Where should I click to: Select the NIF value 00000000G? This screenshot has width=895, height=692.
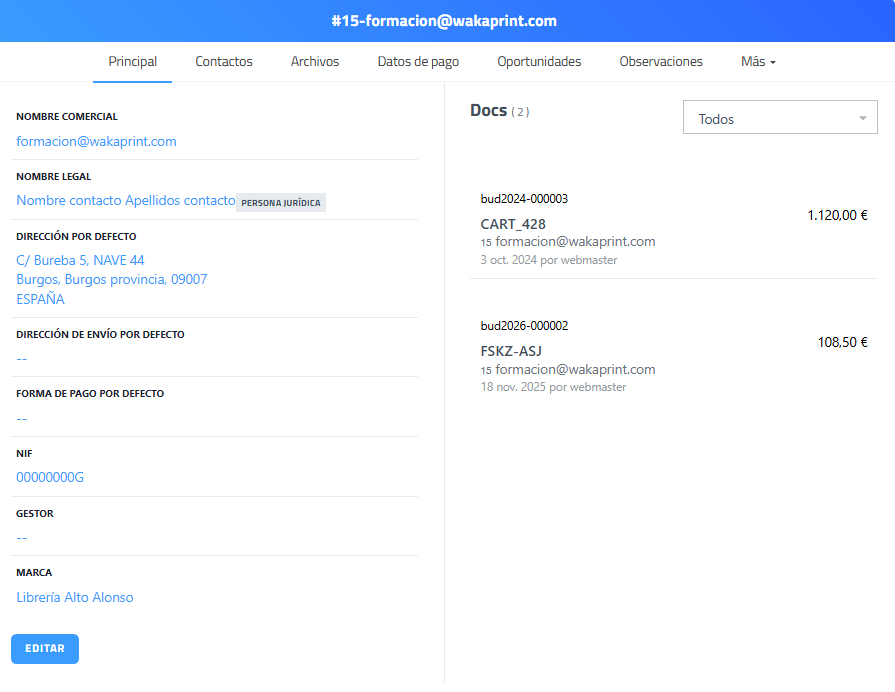pos(50,477)
